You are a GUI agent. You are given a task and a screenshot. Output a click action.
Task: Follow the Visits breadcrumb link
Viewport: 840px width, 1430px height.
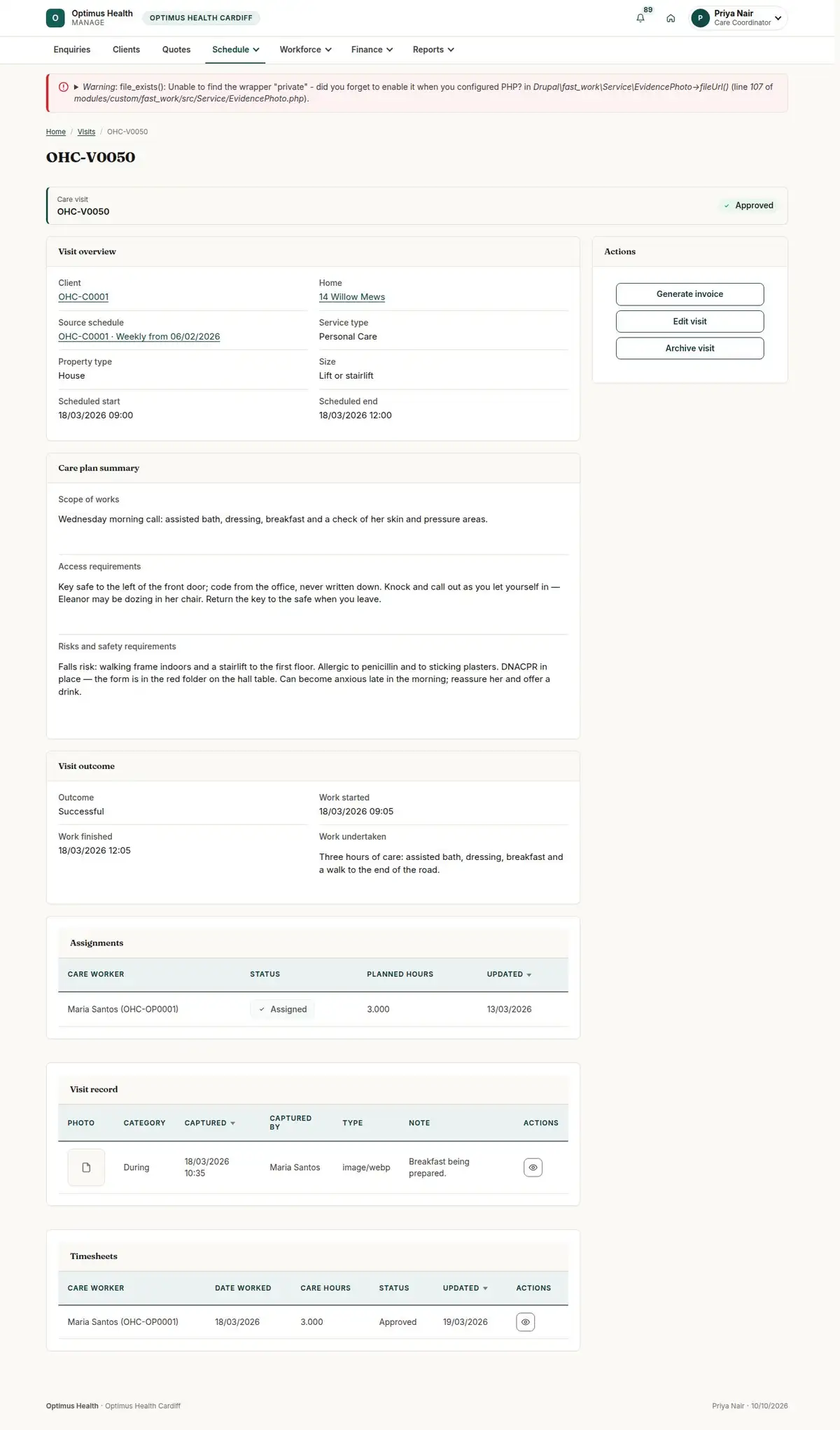click(x=86, y=132)
